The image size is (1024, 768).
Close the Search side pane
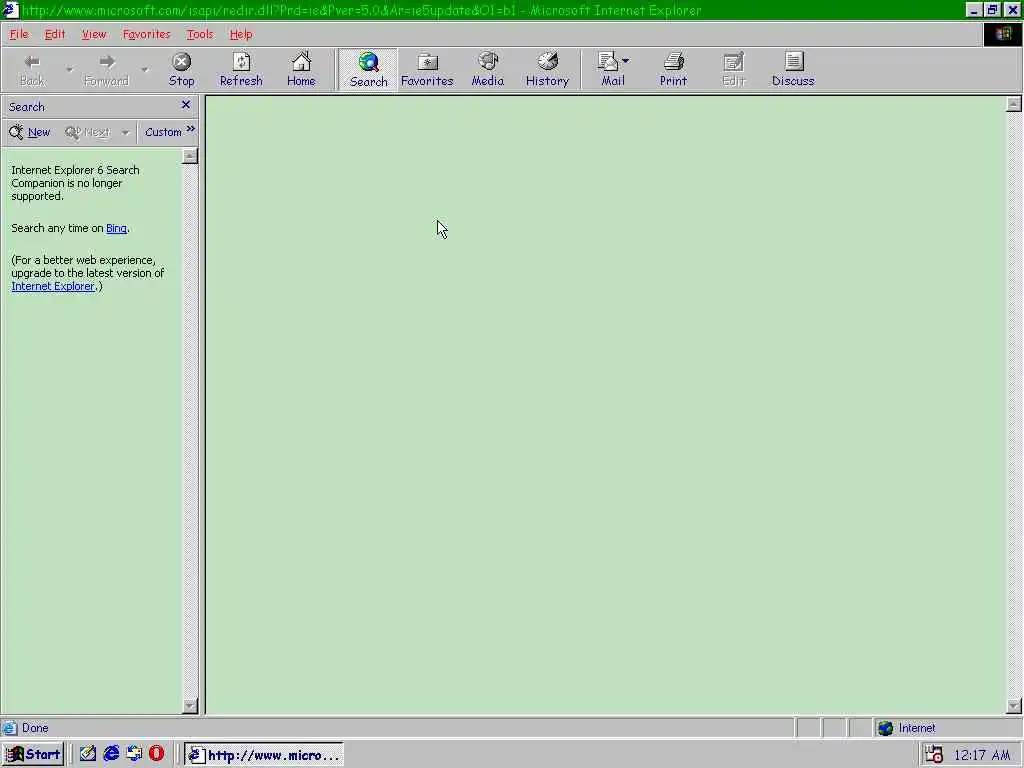pyautogui.click(x=185, y=104)
